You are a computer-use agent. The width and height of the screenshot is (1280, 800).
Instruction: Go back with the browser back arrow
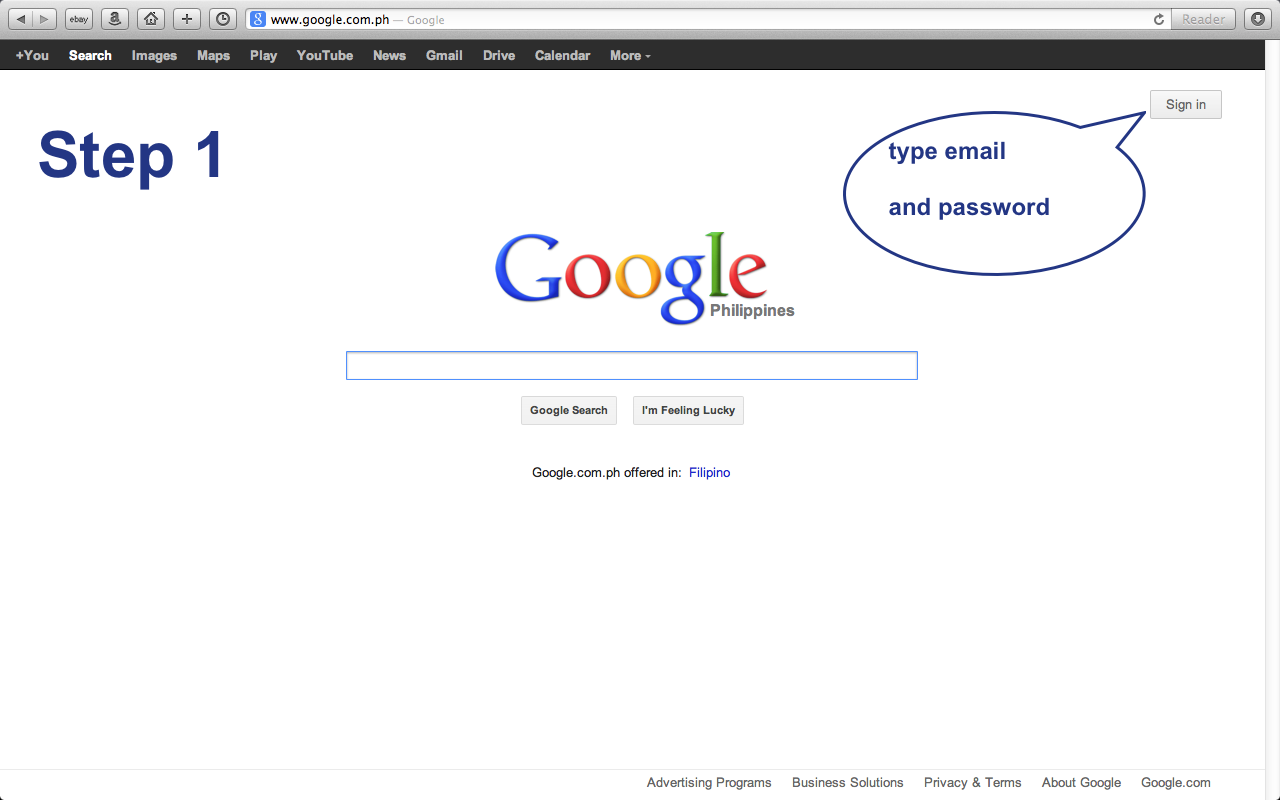21,19
